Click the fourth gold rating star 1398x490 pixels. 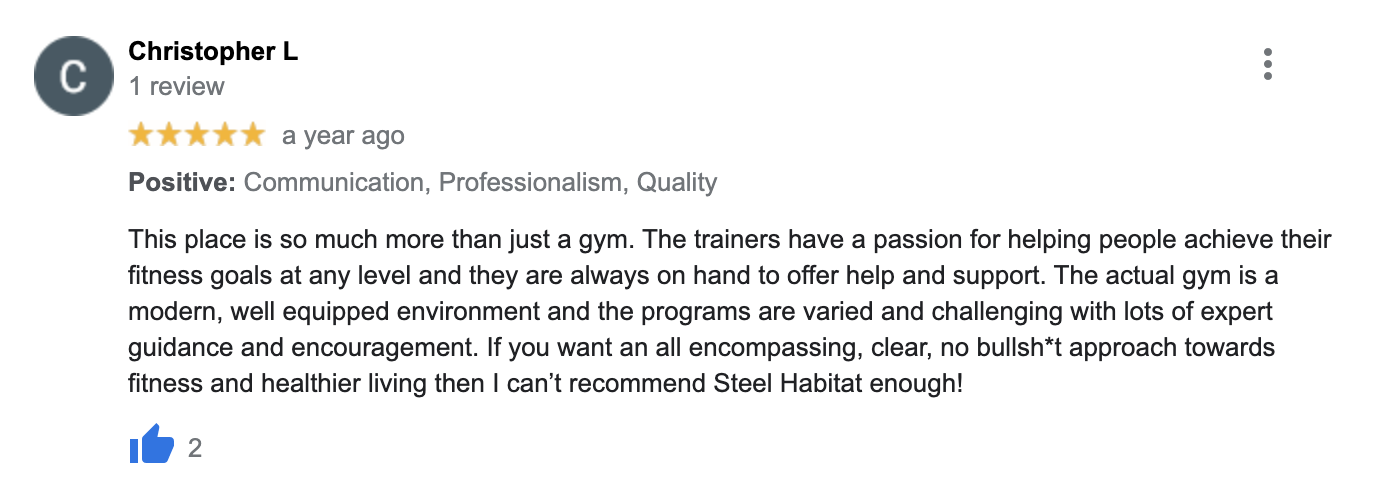point(225,135)
